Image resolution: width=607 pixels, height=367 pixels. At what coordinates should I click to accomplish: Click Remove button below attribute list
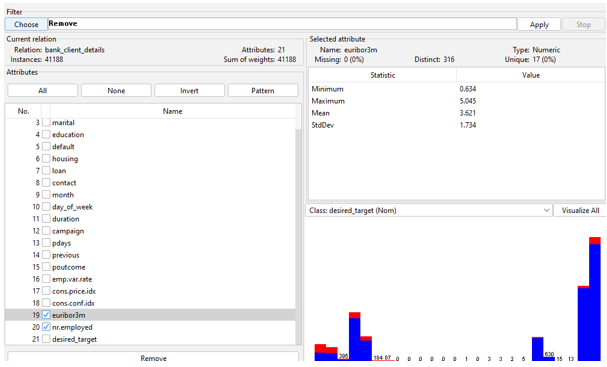click(153, 358)
